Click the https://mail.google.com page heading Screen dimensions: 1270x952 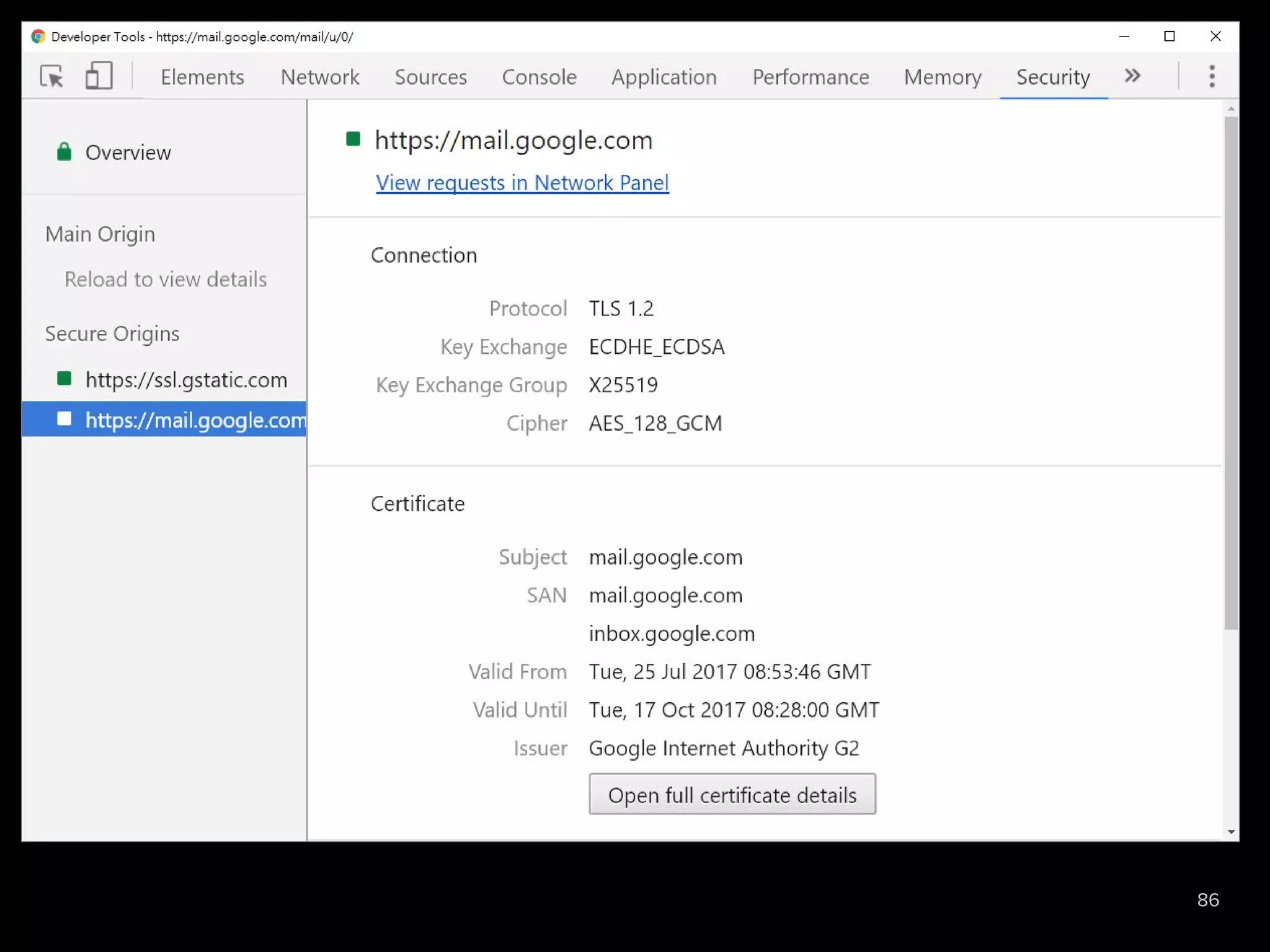point(513,140)
